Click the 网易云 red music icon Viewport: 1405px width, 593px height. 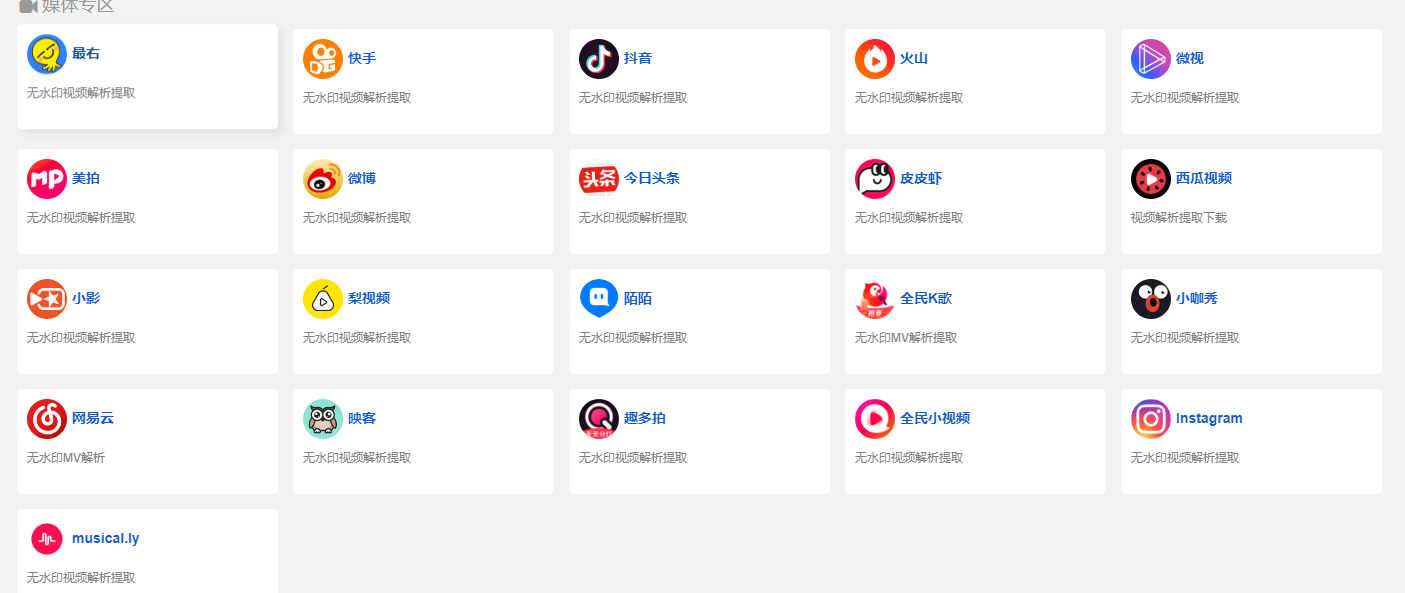click(x=47, y=419)
